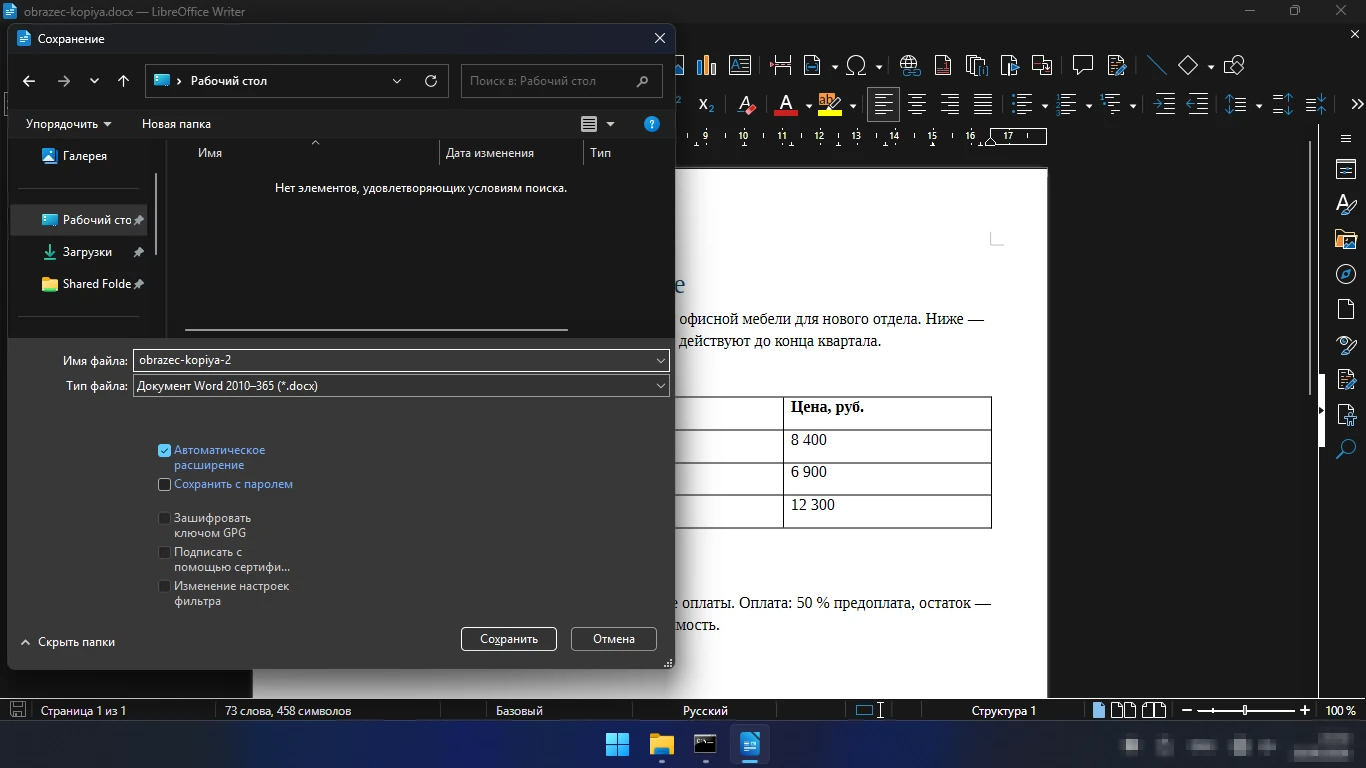This screenshot has height=768, width=1366.
Task: Enable the Сохранить с паролем checkbox
Action: pos(165,485)
